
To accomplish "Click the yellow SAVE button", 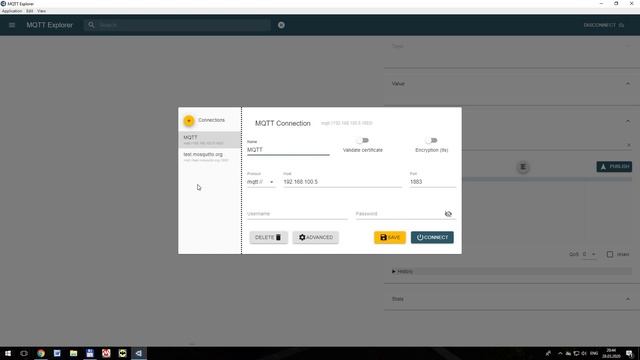I will (x=390, y=237).
